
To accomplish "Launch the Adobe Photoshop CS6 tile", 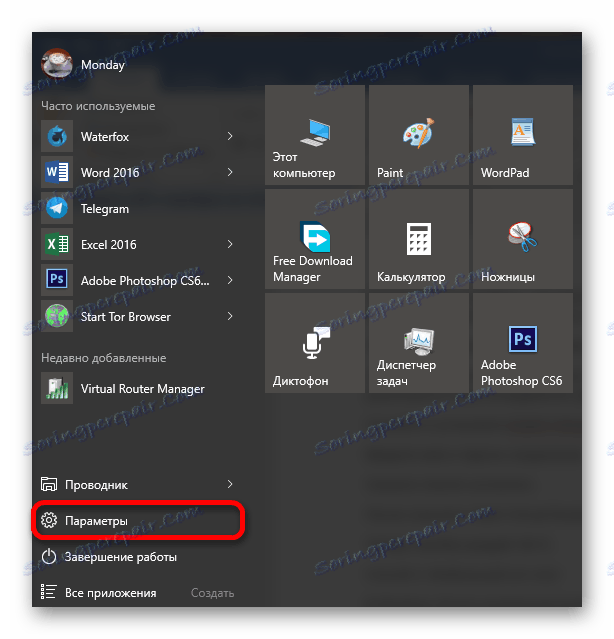I will [523, 343].
